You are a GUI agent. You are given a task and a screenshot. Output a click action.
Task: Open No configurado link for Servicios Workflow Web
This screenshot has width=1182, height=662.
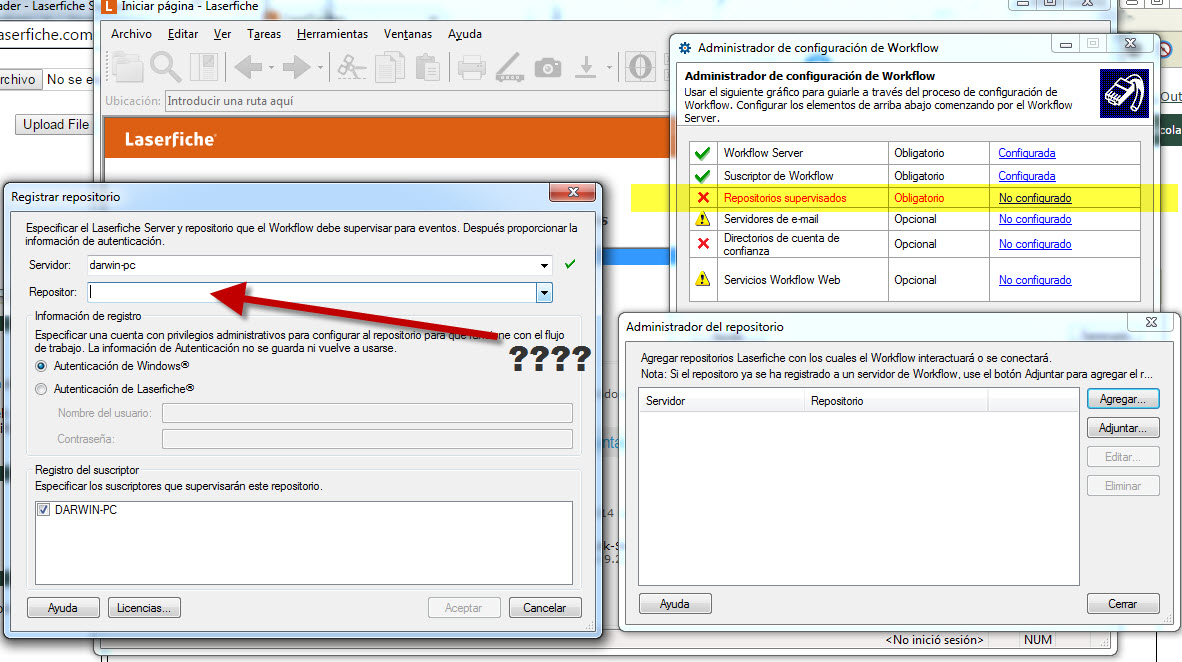[1035, 280]
